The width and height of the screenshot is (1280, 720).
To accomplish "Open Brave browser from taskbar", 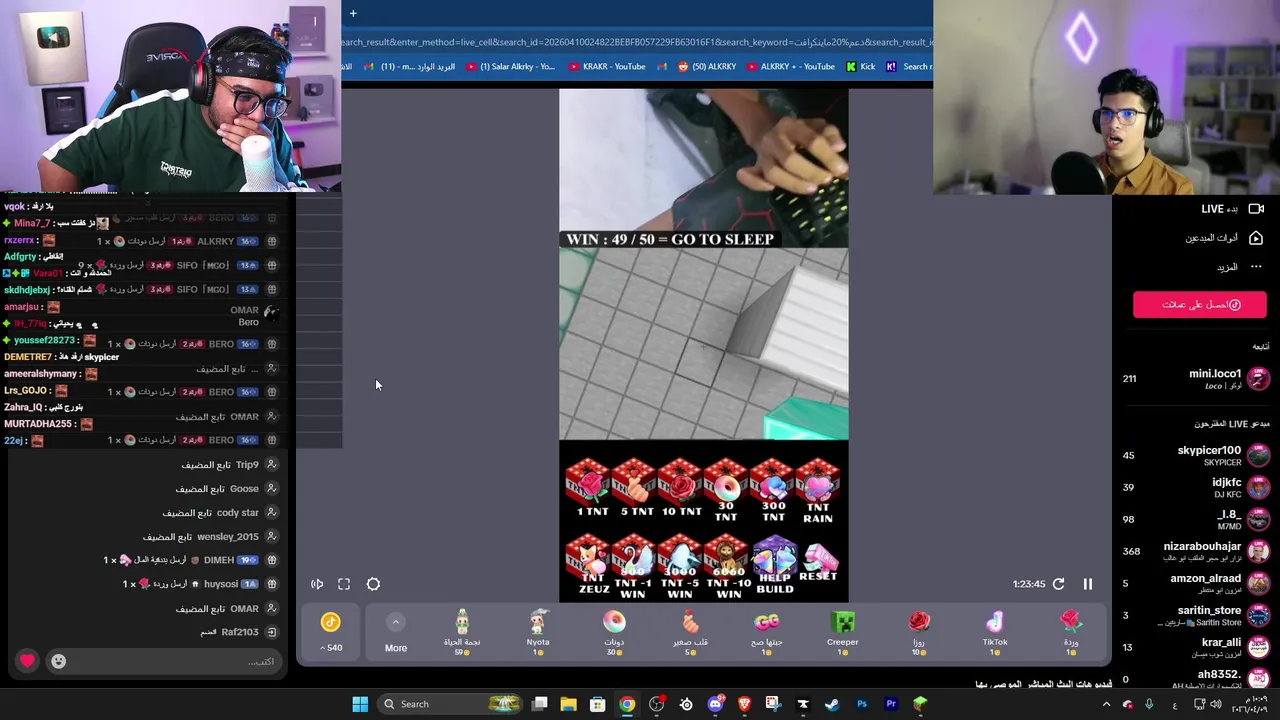I will [744, 704].
